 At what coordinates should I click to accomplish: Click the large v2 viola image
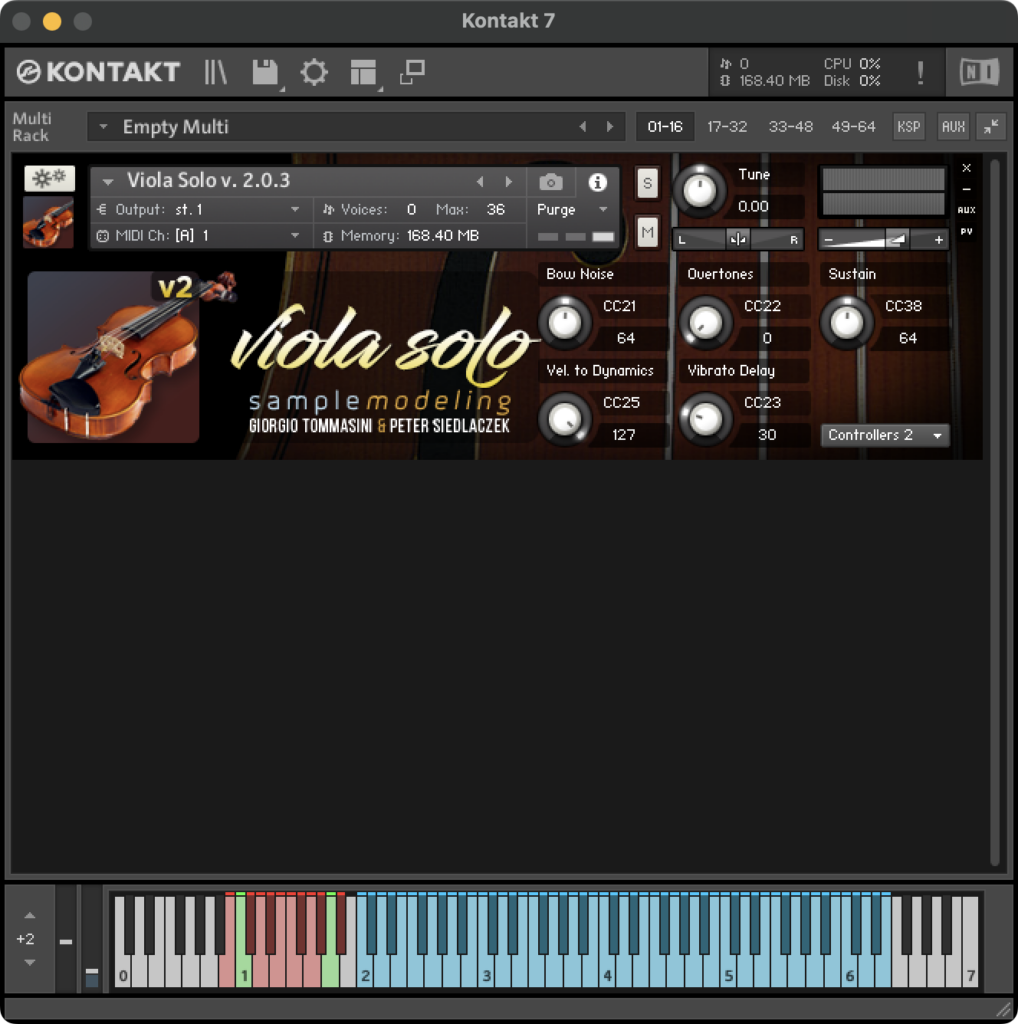pos(113,357)
